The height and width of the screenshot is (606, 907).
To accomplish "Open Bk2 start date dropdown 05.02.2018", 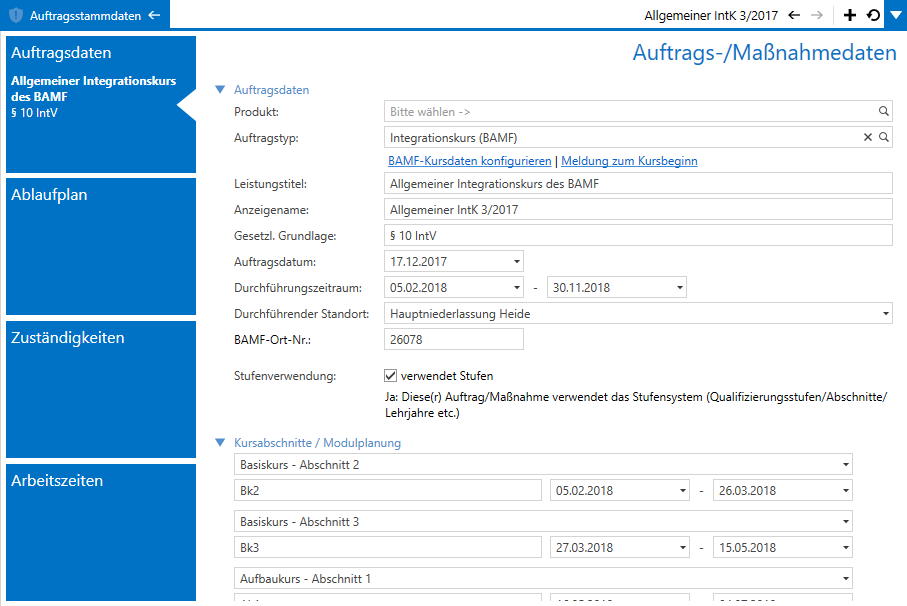I will (683, 490).
